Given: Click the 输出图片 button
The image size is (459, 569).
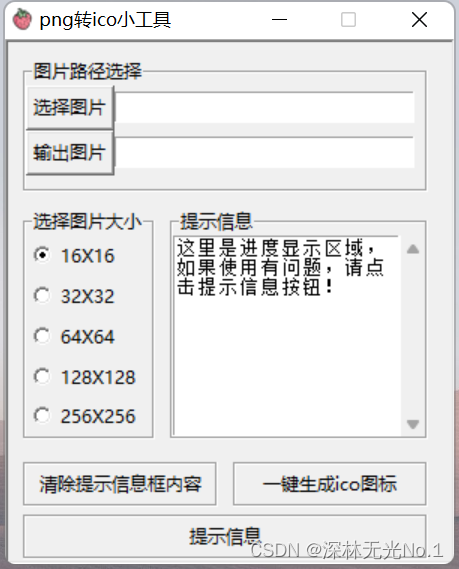Looking at the screenshot, I should point(70,153).
